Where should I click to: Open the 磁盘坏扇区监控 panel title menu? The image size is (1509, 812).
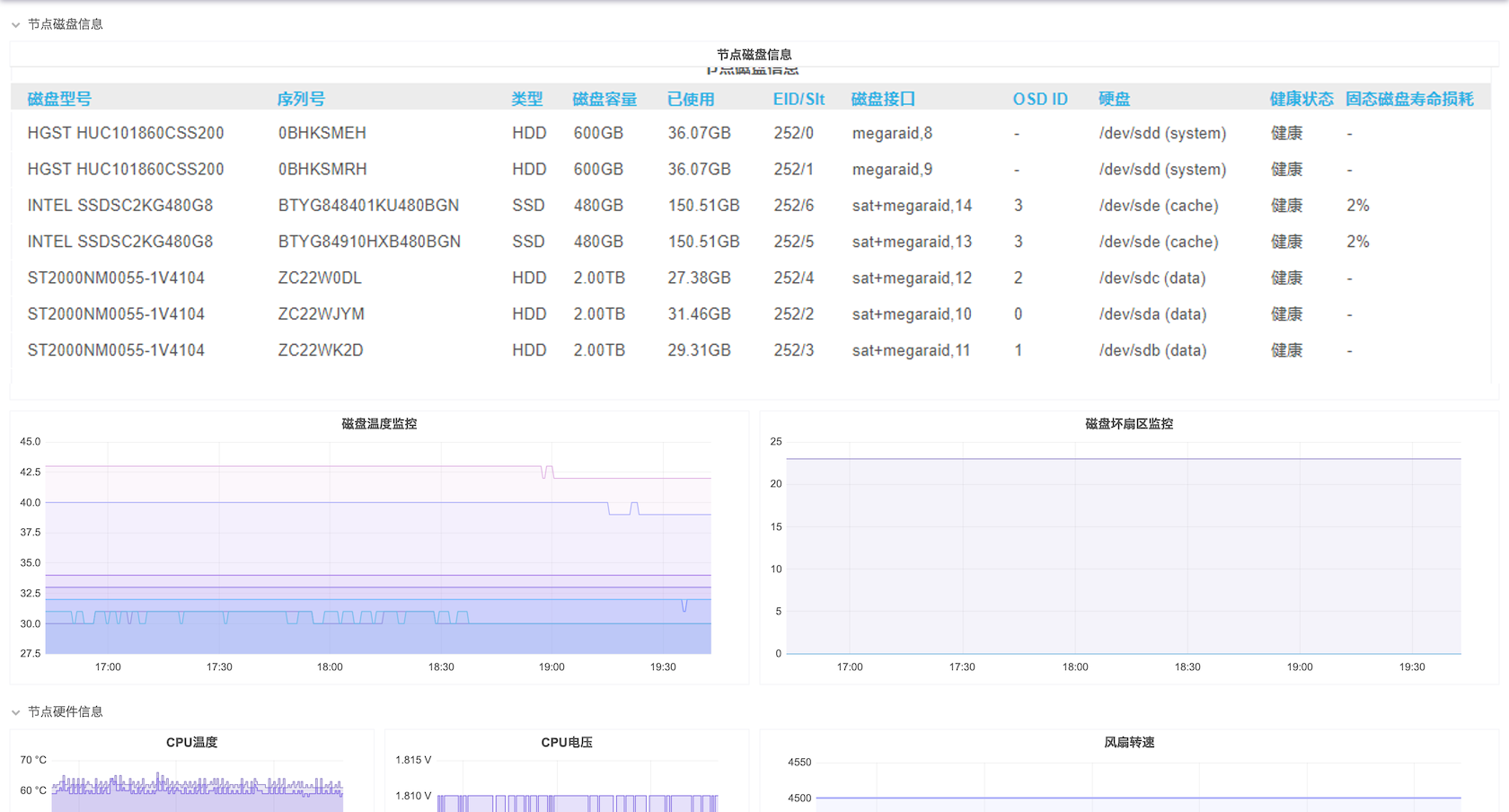(x=1128, y=424)
